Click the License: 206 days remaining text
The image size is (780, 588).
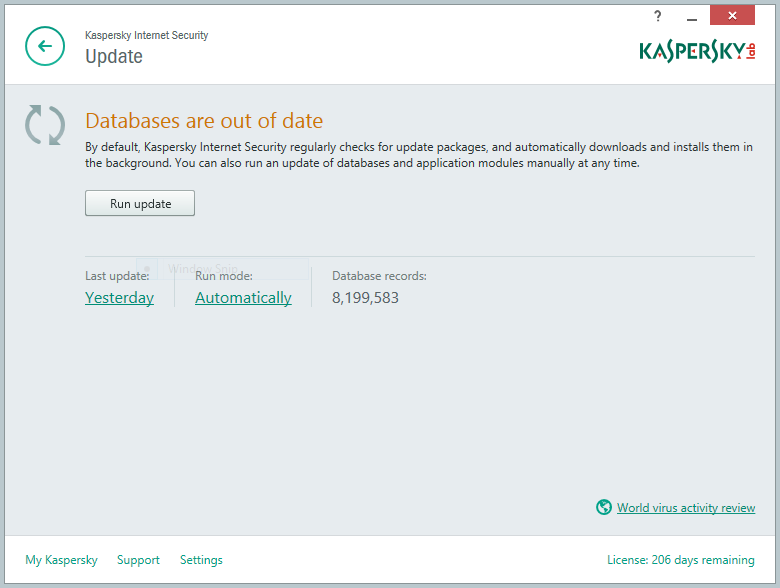point(680,560)
